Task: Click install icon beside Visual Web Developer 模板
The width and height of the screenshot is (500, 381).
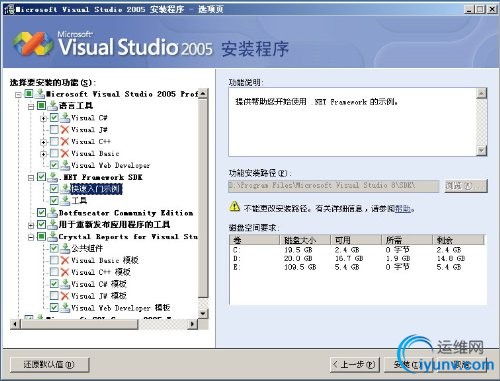Action: coord(65,307)
